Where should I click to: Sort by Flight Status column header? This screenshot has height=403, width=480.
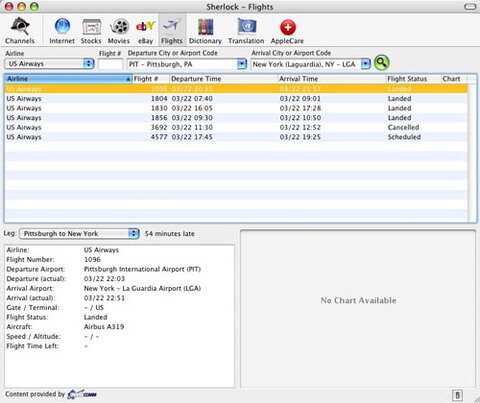coord(413,79)
